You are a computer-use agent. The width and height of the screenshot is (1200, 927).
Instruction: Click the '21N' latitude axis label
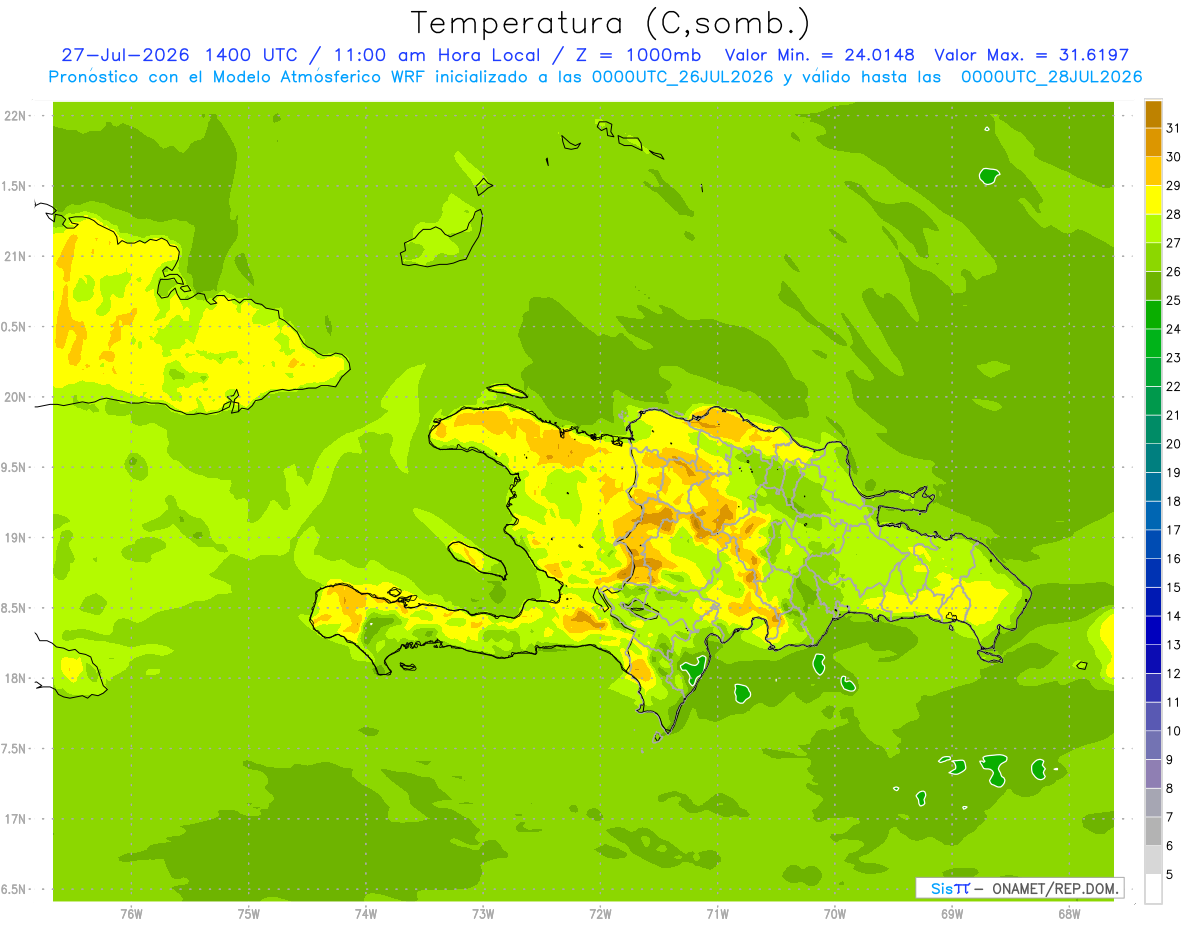[17, 257]
